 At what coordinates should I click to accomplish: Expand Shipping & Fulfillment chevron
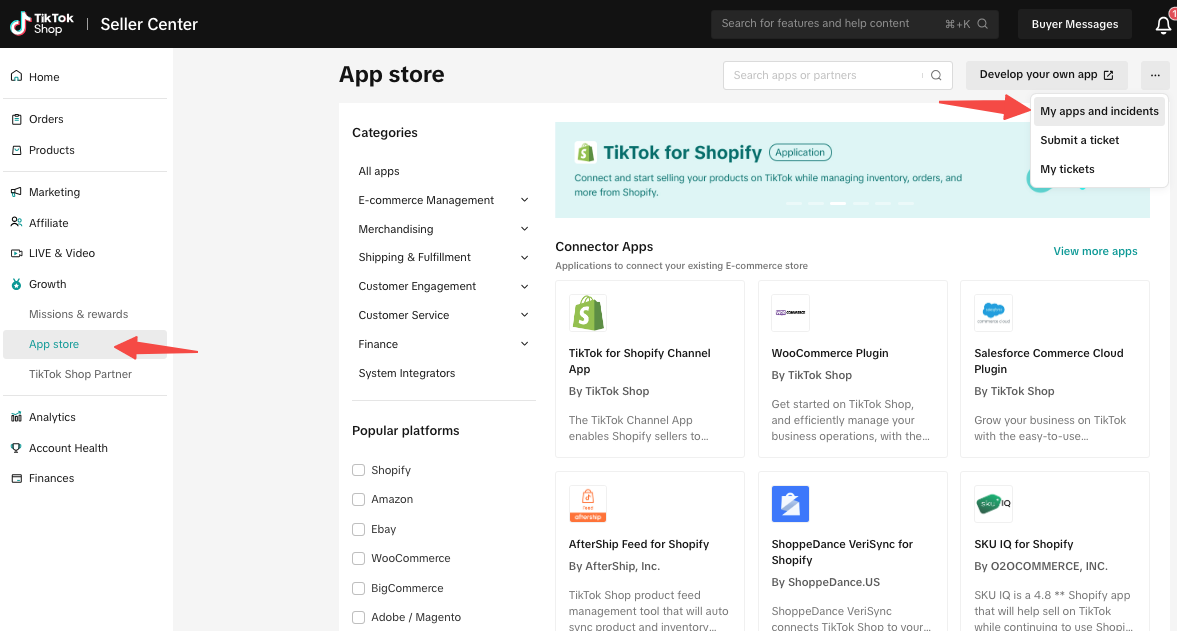(x=525, y=257)
